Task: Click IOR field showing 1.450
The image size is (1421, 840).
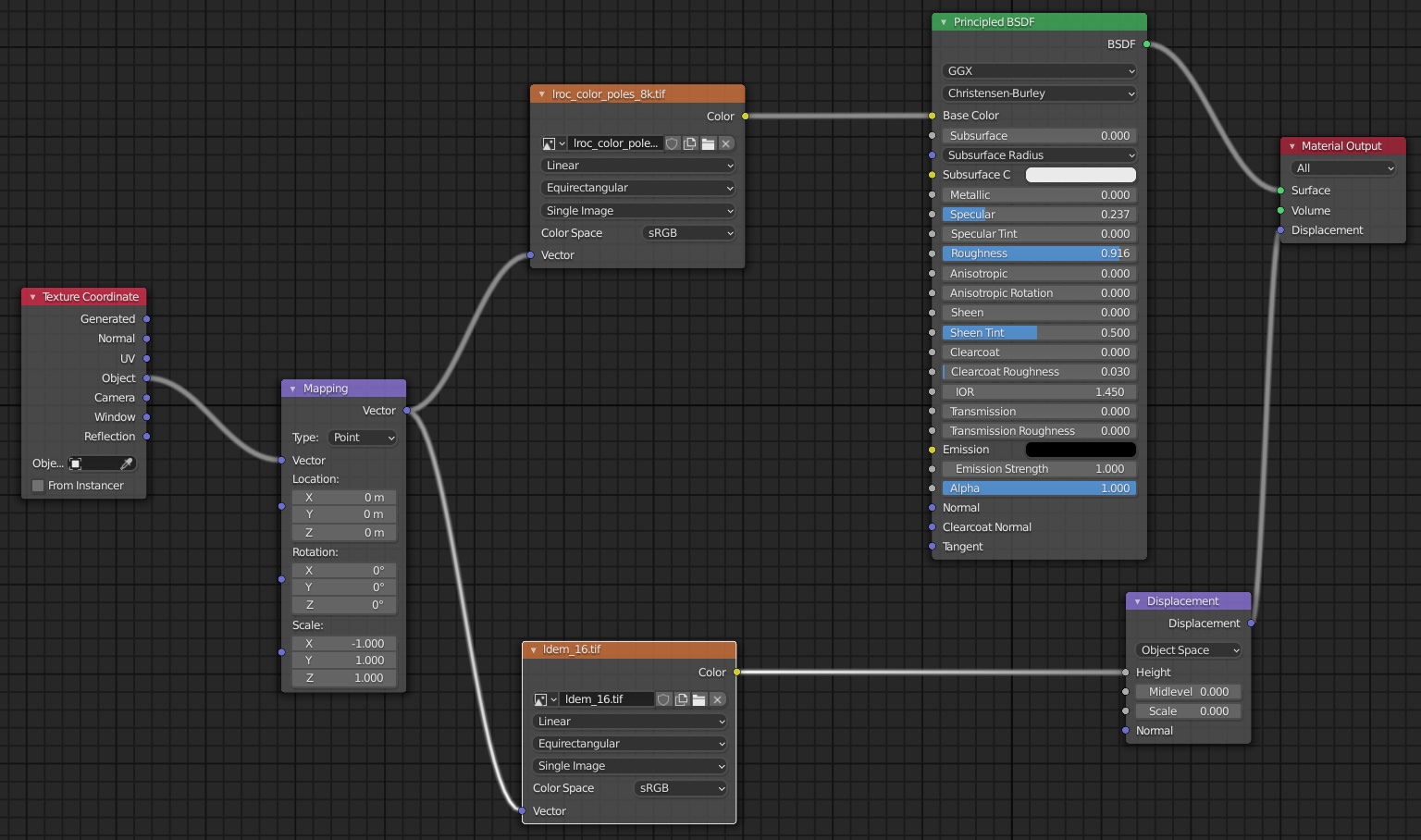Action: 1039,392
